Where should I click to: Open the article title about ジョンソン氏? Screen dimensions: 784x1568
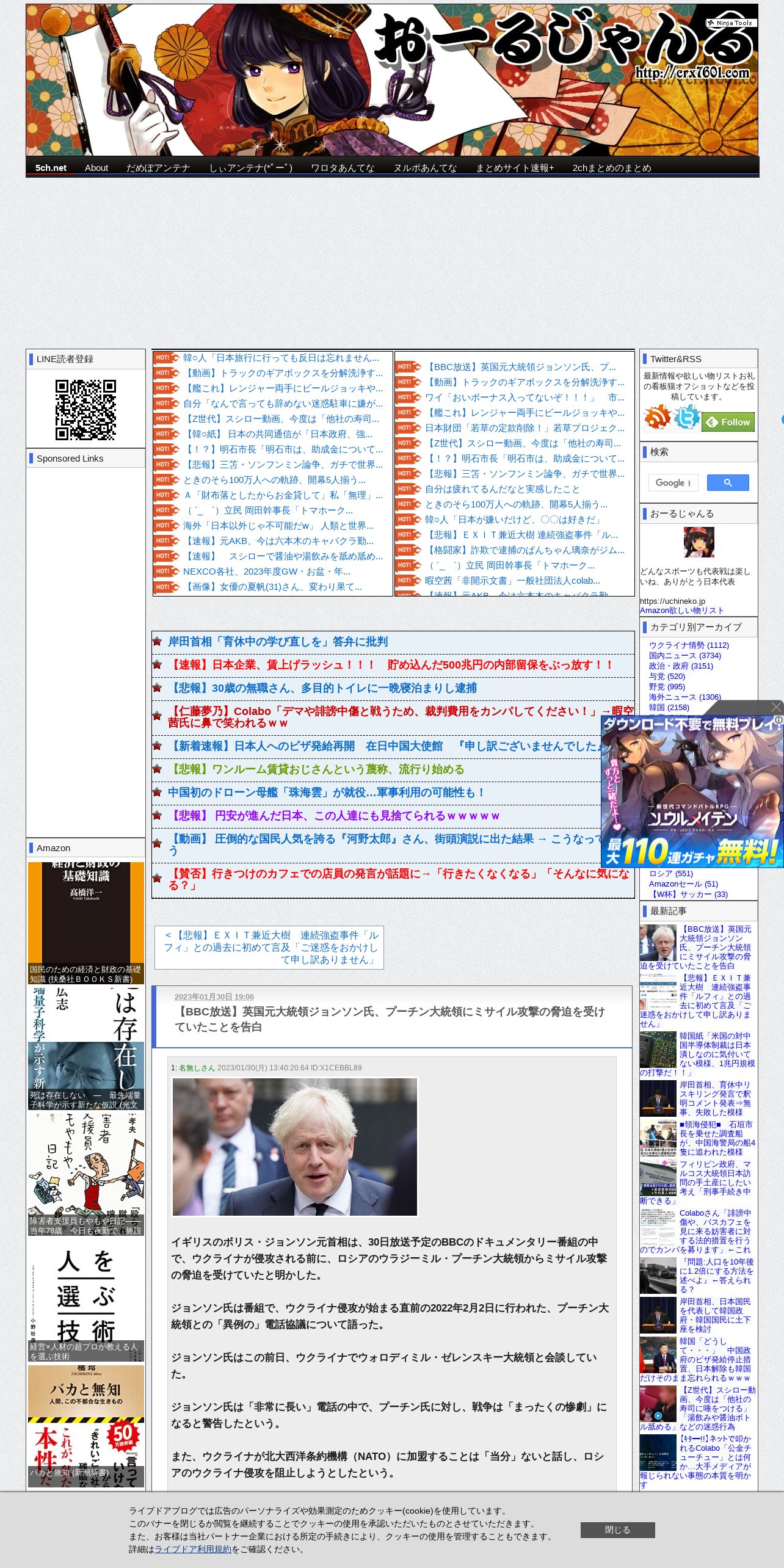(x=390, y=1019)
